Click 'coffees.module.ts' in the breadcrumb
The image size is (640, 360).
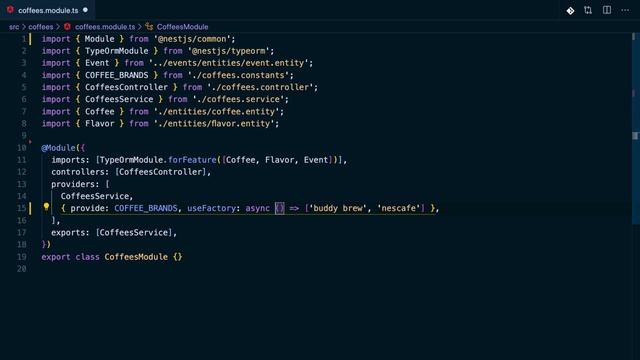click(x=105, y=27)
